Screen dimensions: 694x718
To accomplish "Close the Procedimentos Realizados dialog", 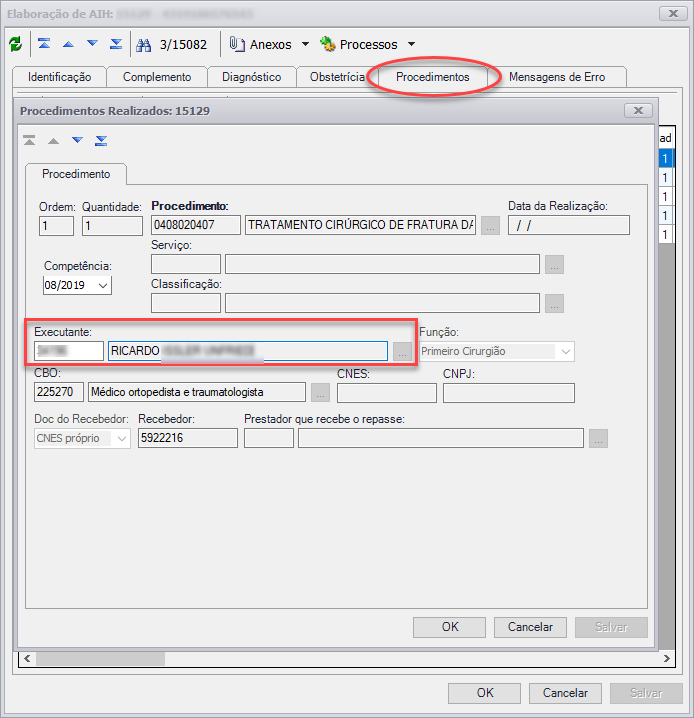I will pyautogui.click(x=638, y=111).
